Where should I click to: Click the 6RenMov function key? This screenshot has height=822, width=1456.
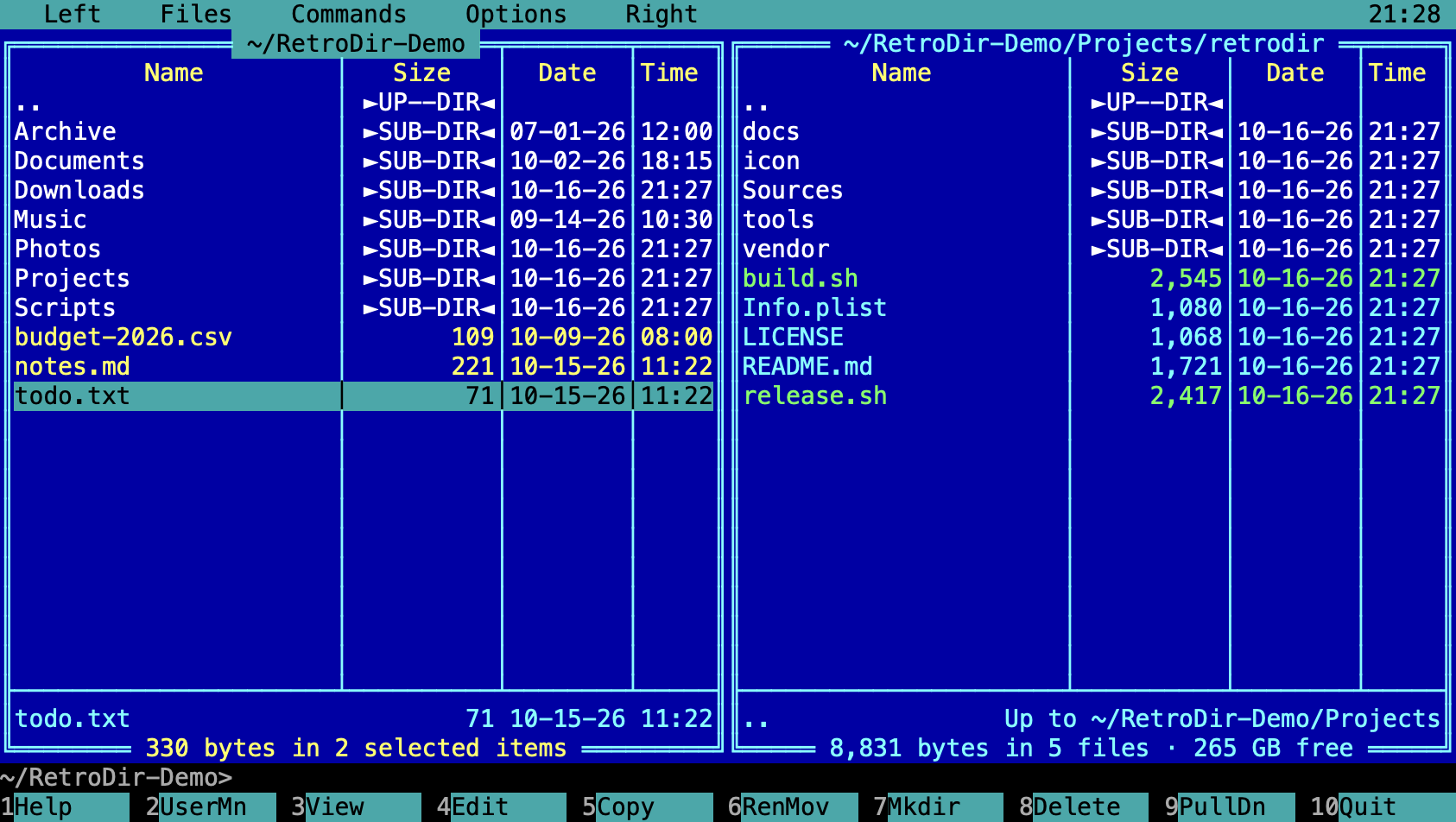793,806
